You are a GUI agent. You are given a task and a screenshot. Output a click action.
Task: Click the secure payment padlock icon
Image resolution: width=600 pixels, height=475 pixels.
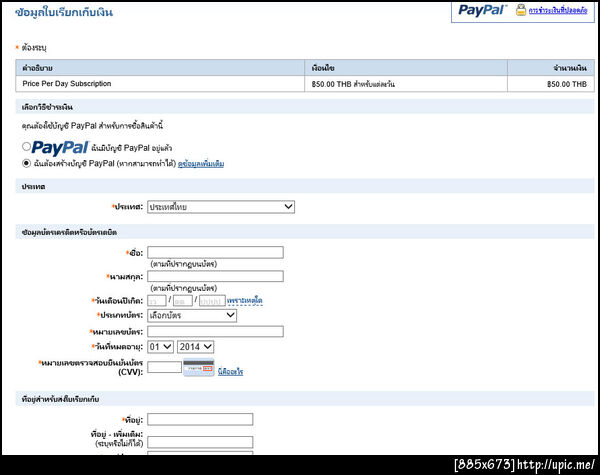point(520,10)
